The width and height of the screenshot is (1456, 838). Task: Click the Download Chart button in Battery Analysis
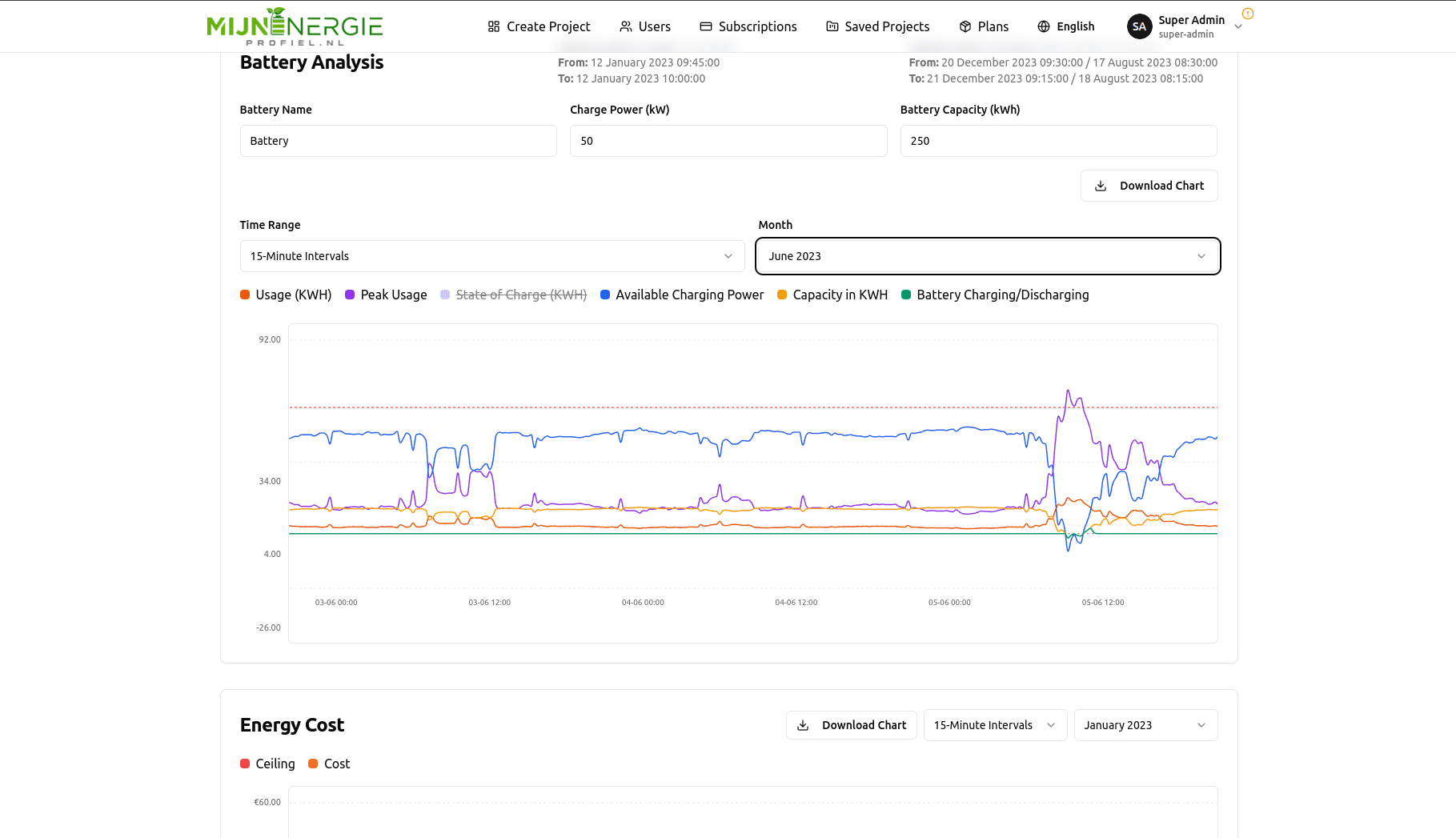tap(1149, 185)
